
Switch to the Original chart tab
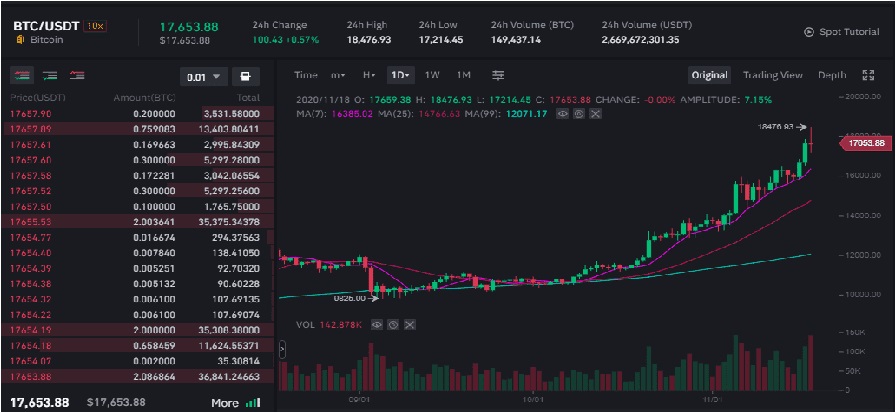709,75
